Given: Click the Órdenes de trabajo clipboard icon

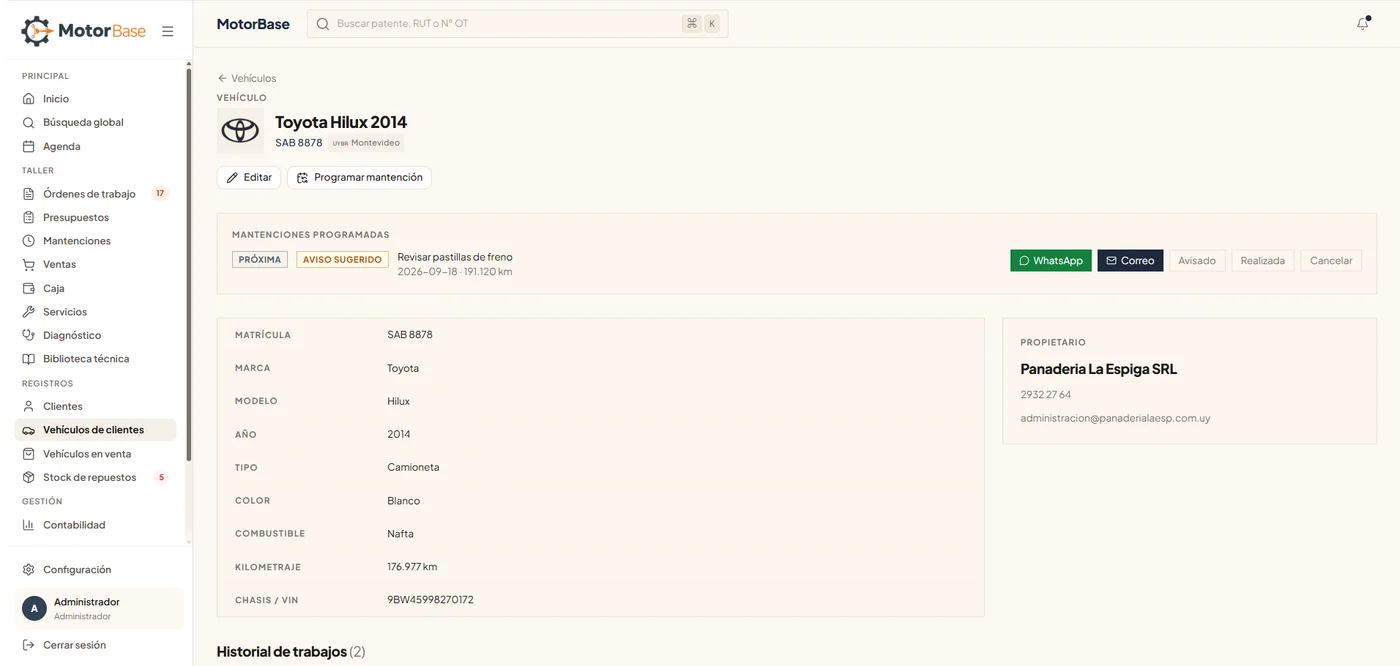Looking at the screenshot, I should (29, 194).
